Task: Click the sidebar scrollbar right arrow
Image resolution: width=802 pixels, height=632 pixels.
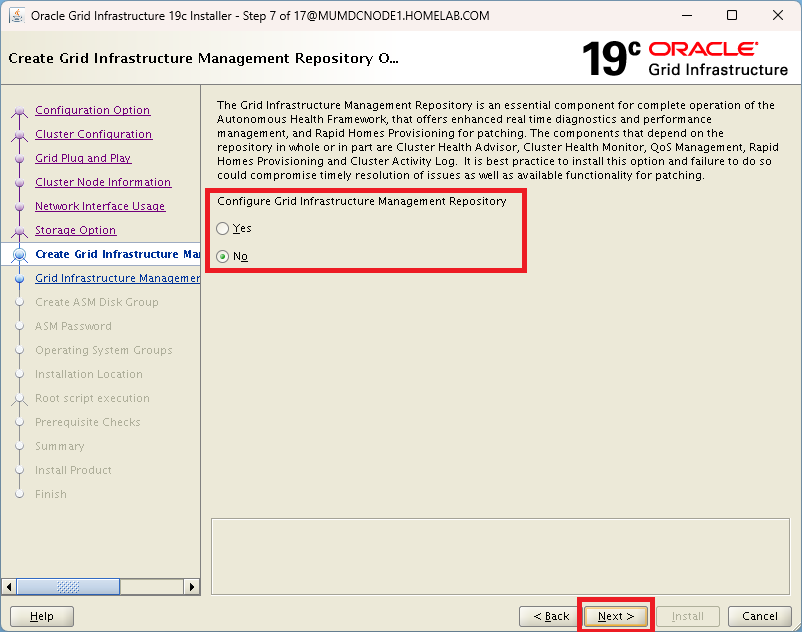Action: [x=193, y=587]
